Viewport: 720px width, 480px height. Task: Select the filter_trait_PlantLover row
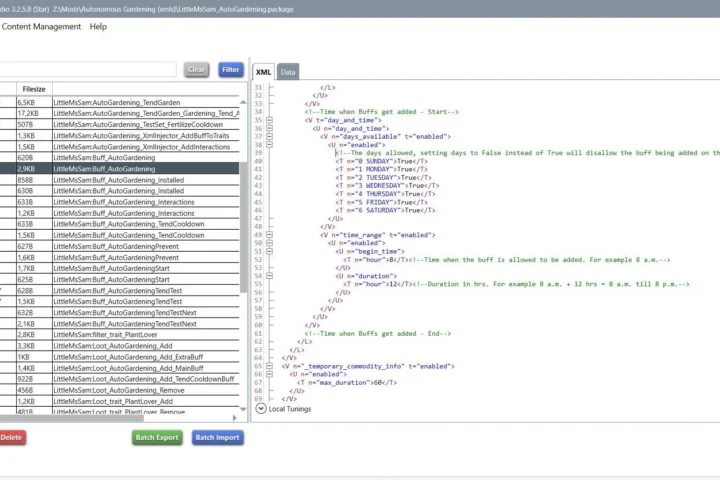119,335
